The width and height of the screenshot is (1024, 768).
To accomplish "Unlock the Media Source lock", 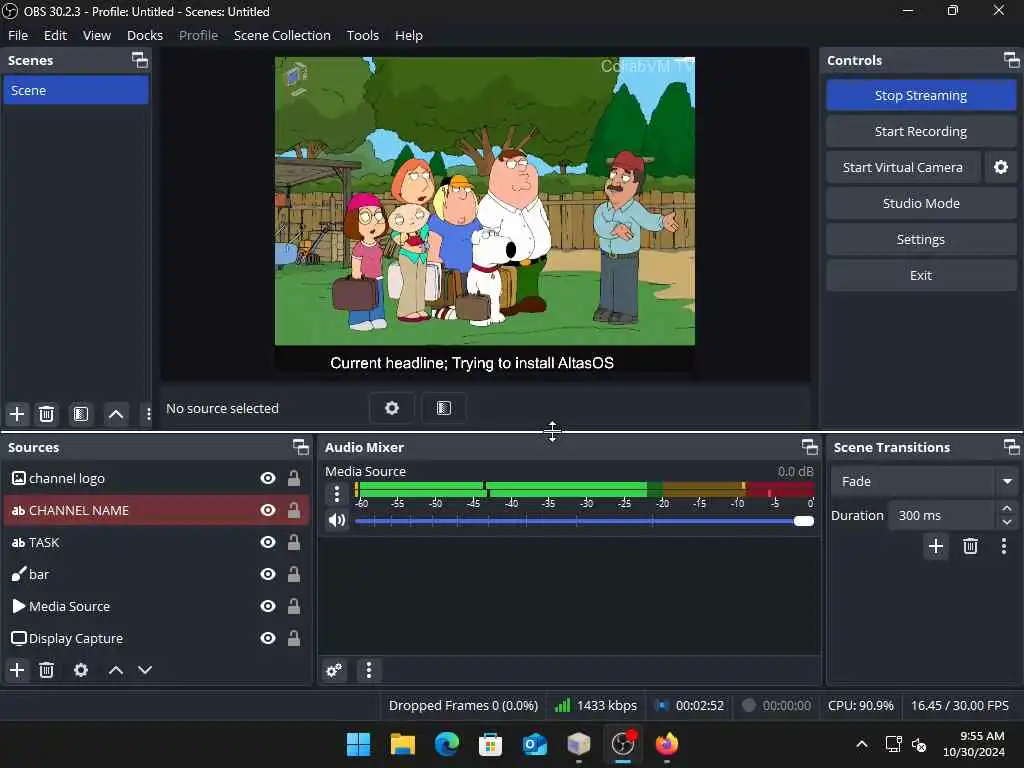I will [294, 606].
